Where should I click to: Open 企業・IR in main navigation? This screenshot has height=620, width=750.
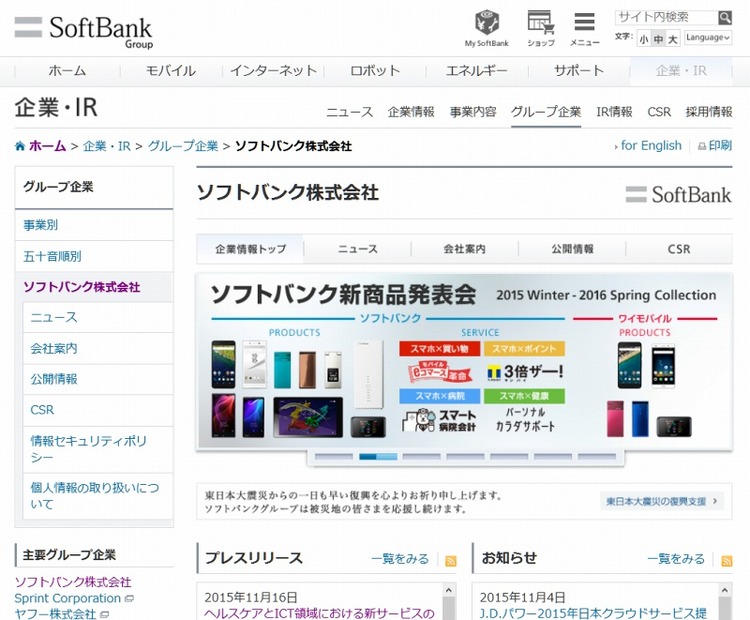tap(681, 71)
